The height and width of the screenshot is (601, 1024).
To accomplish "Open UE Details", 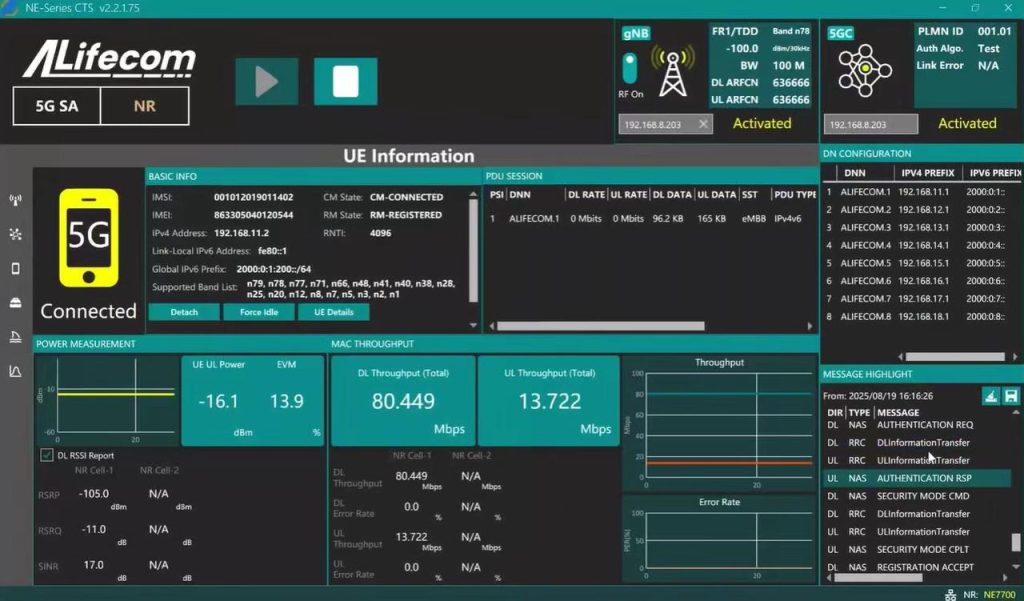I will (333, 312).
